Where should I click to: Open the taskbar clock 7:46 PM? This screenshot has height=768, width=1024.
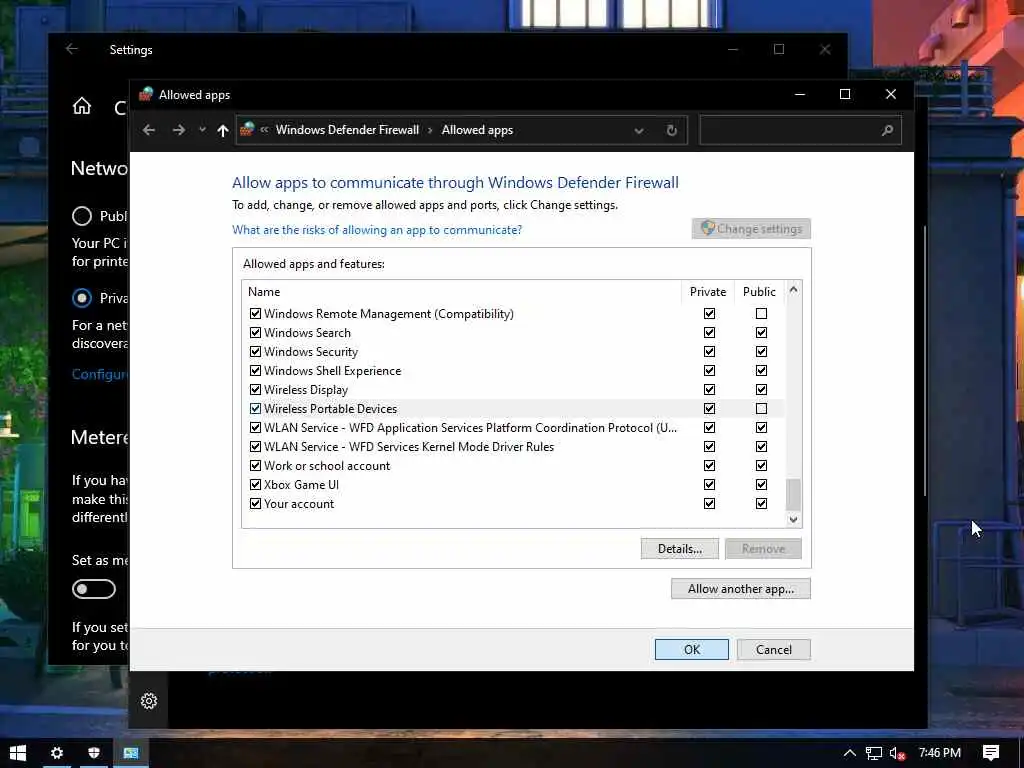point(939,753)
